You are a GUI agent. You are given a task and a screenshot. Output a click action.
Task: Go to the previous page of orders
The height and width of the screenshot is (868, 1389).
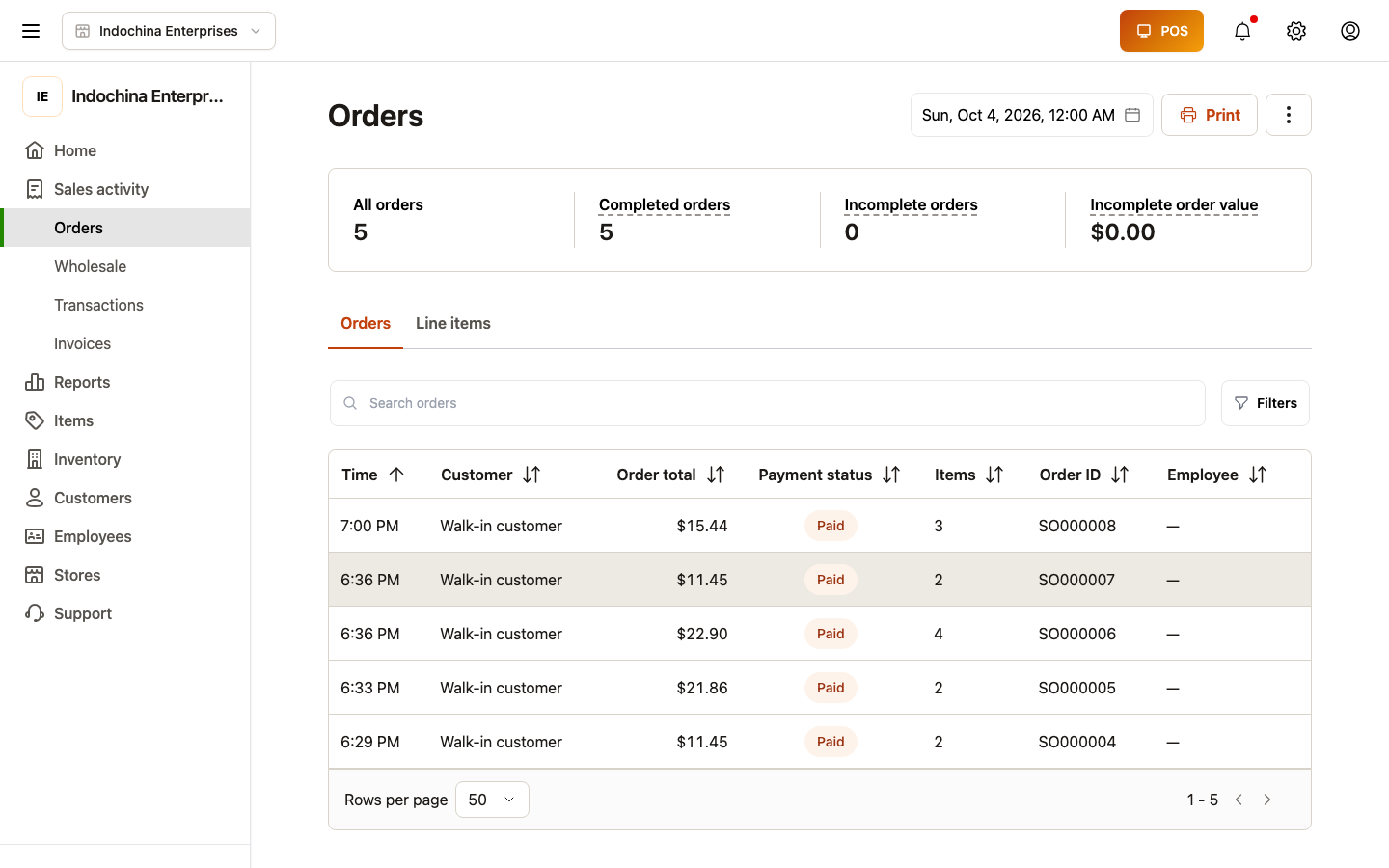[x=1239, y=800]
